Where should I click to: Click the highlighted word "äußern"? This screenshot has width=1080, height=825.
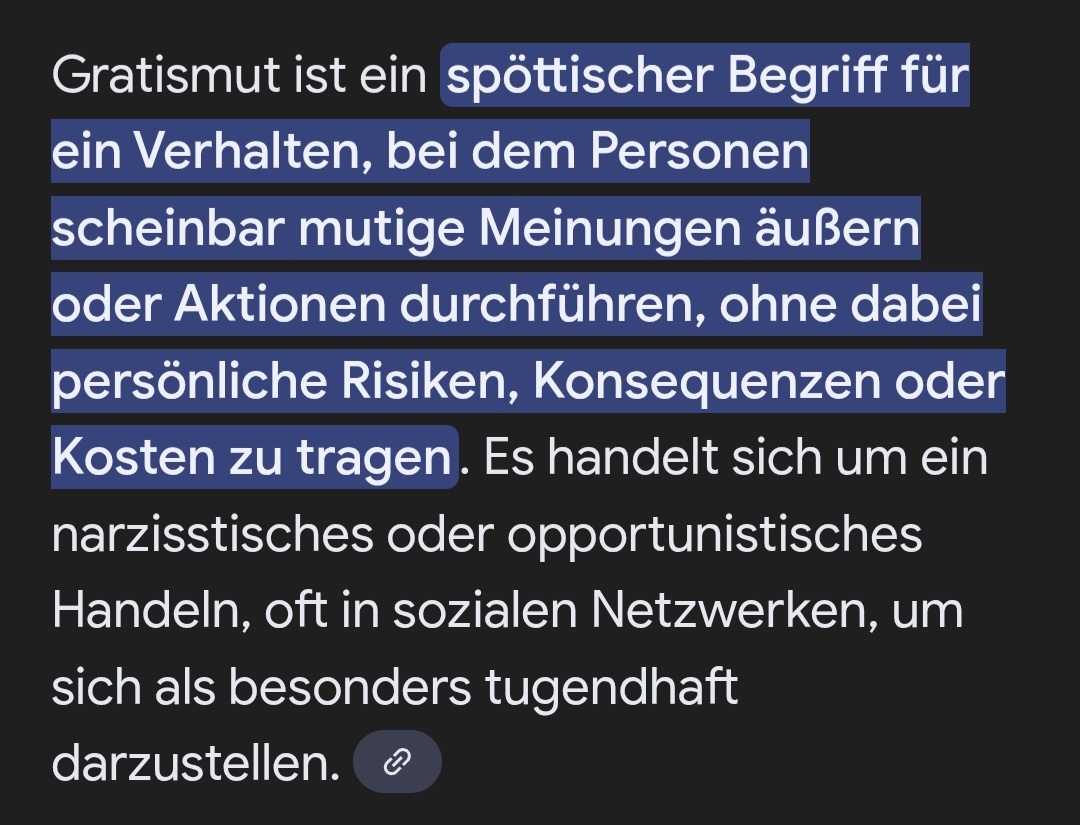click(x=852, y=228)
